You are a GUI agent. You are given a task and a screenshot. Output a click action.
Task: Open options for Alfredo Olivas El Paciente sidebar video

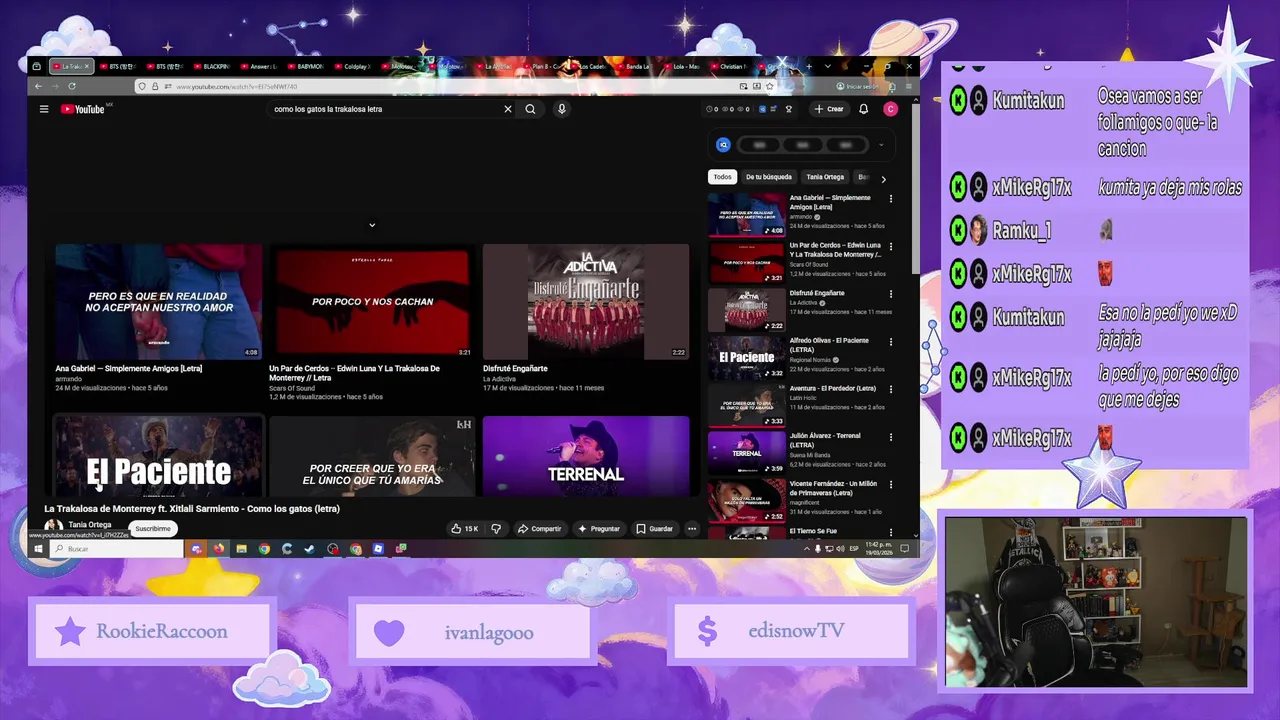(891, 341)
